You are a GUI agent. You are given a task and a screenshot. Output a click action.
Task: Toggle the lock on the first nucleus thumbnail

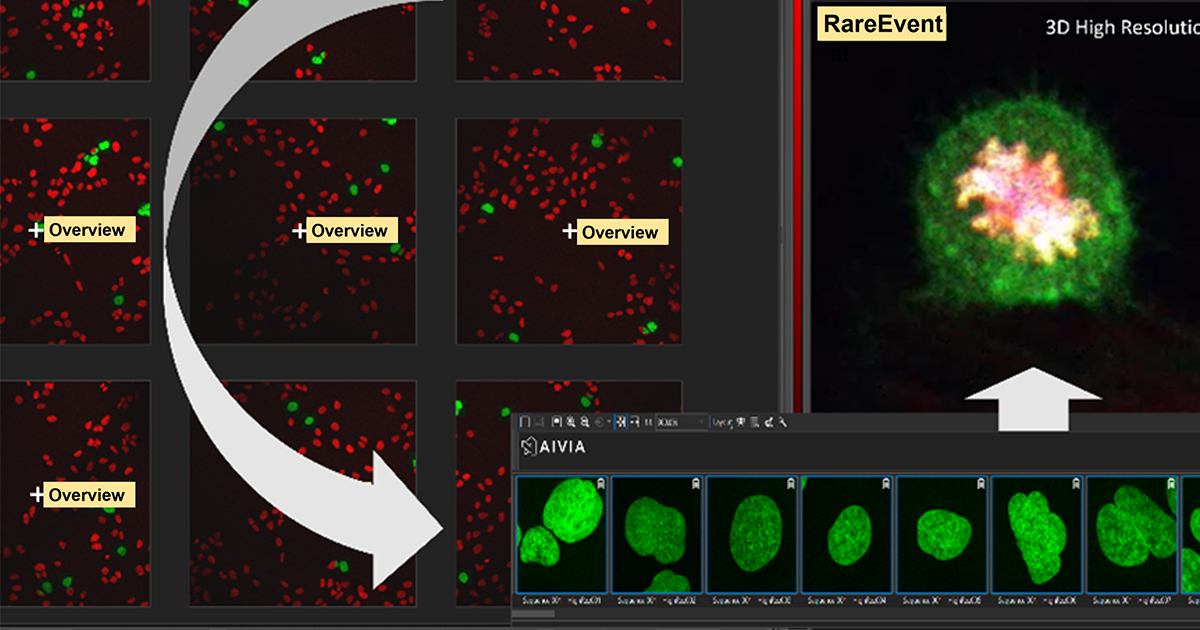tap(600, 481)
